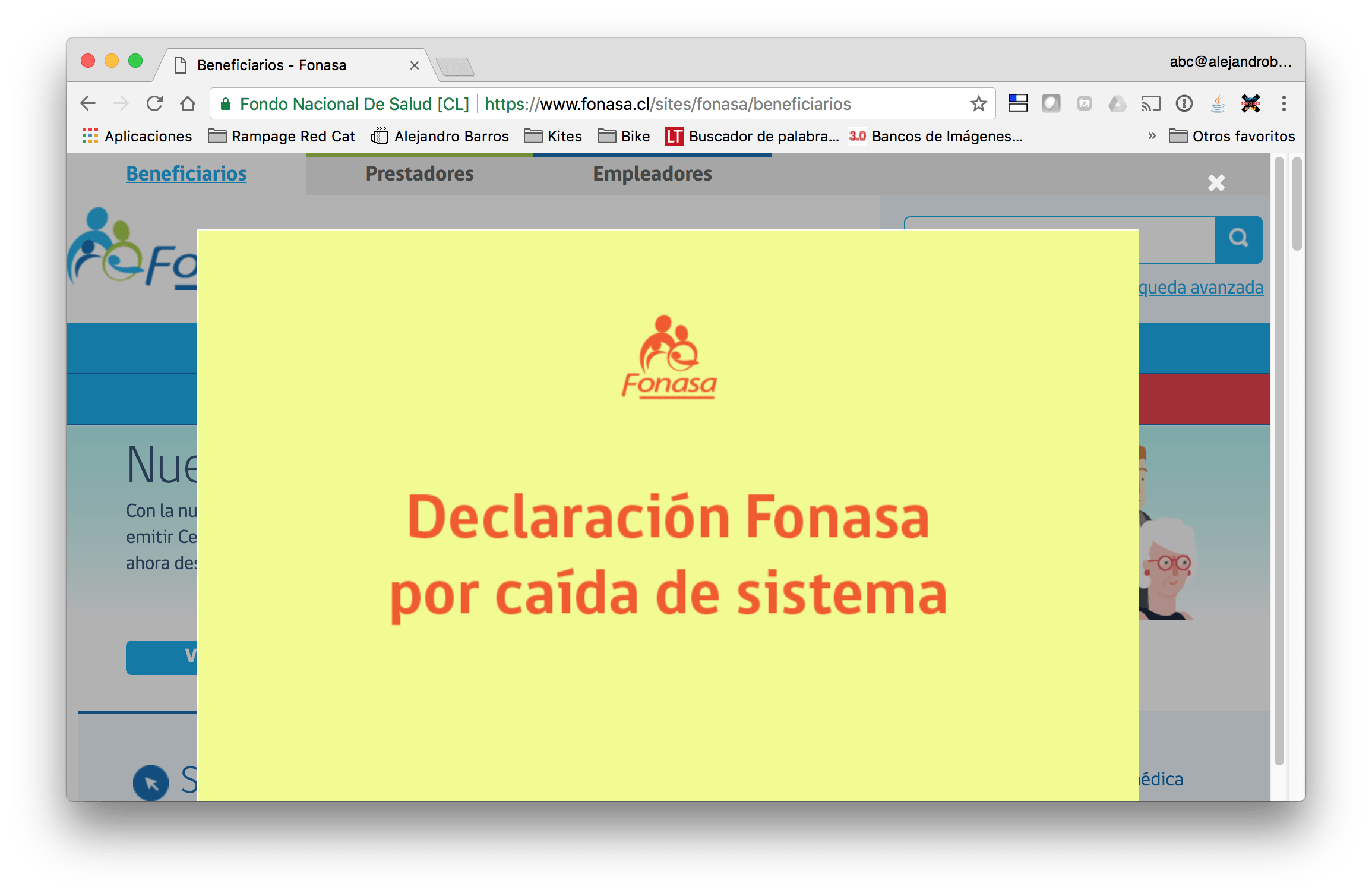
Task: Click the abc@alejandrob profile button
Action: click(1230, 62)
